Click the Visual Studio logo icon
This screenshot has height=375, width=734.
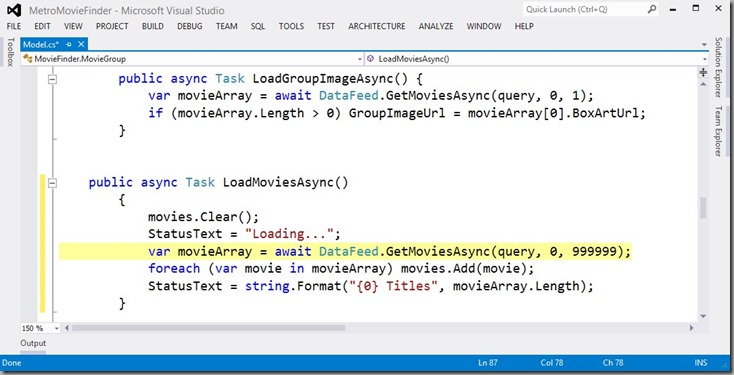[x=14, y=10]
